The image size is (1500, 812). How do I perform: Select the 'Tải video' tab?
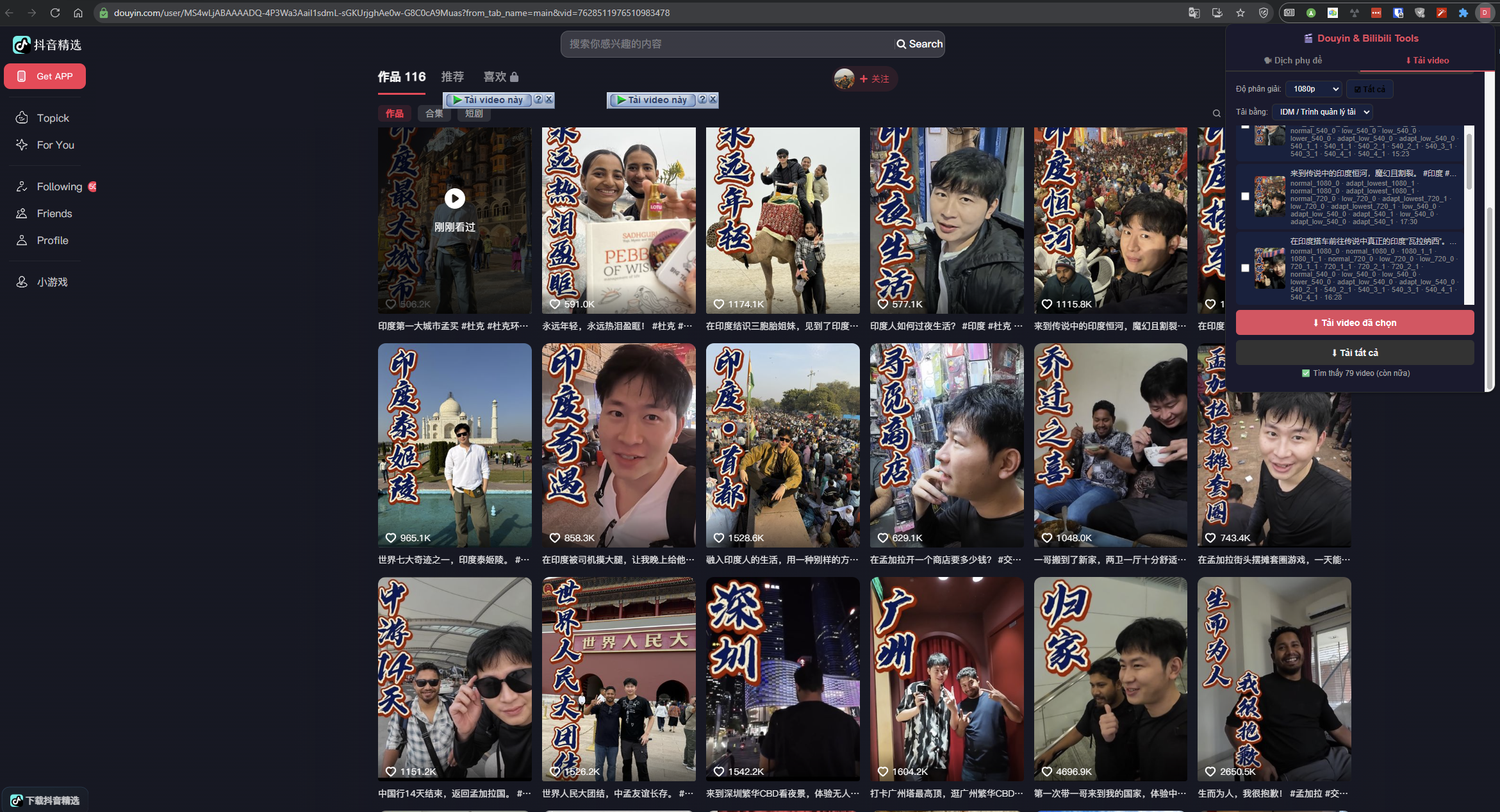1426,60
